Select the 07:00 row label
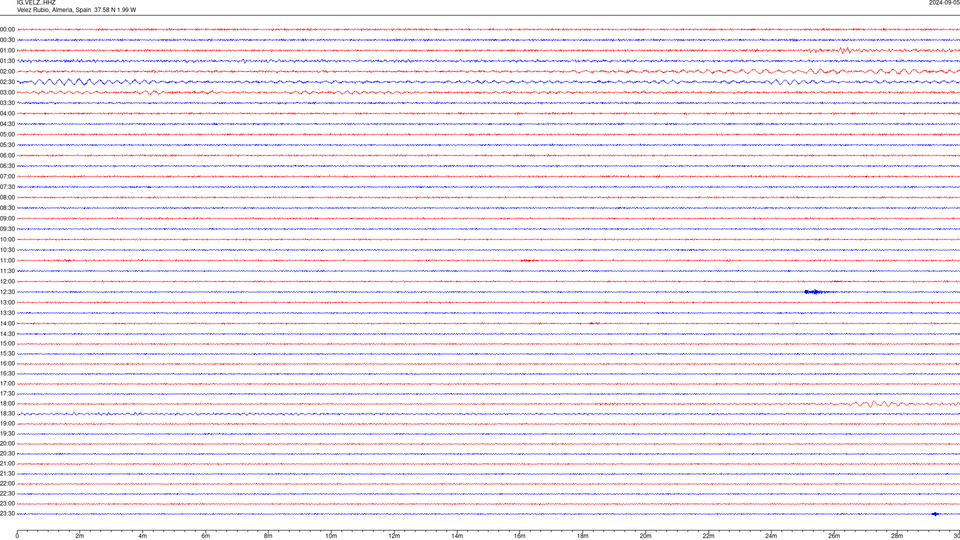The height and width of the screenshot is (540, 960). (x=7, y=176)
